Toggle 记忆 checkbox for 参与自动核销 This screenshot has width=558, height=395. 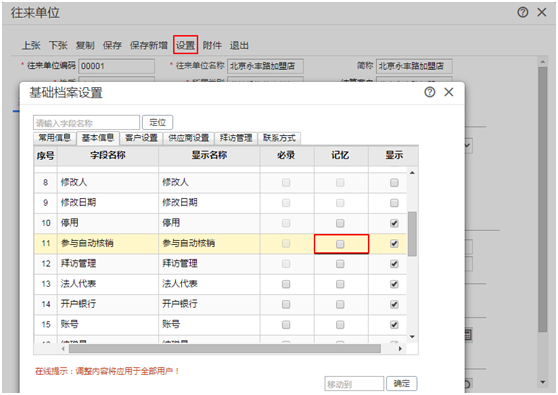point(340,244)
